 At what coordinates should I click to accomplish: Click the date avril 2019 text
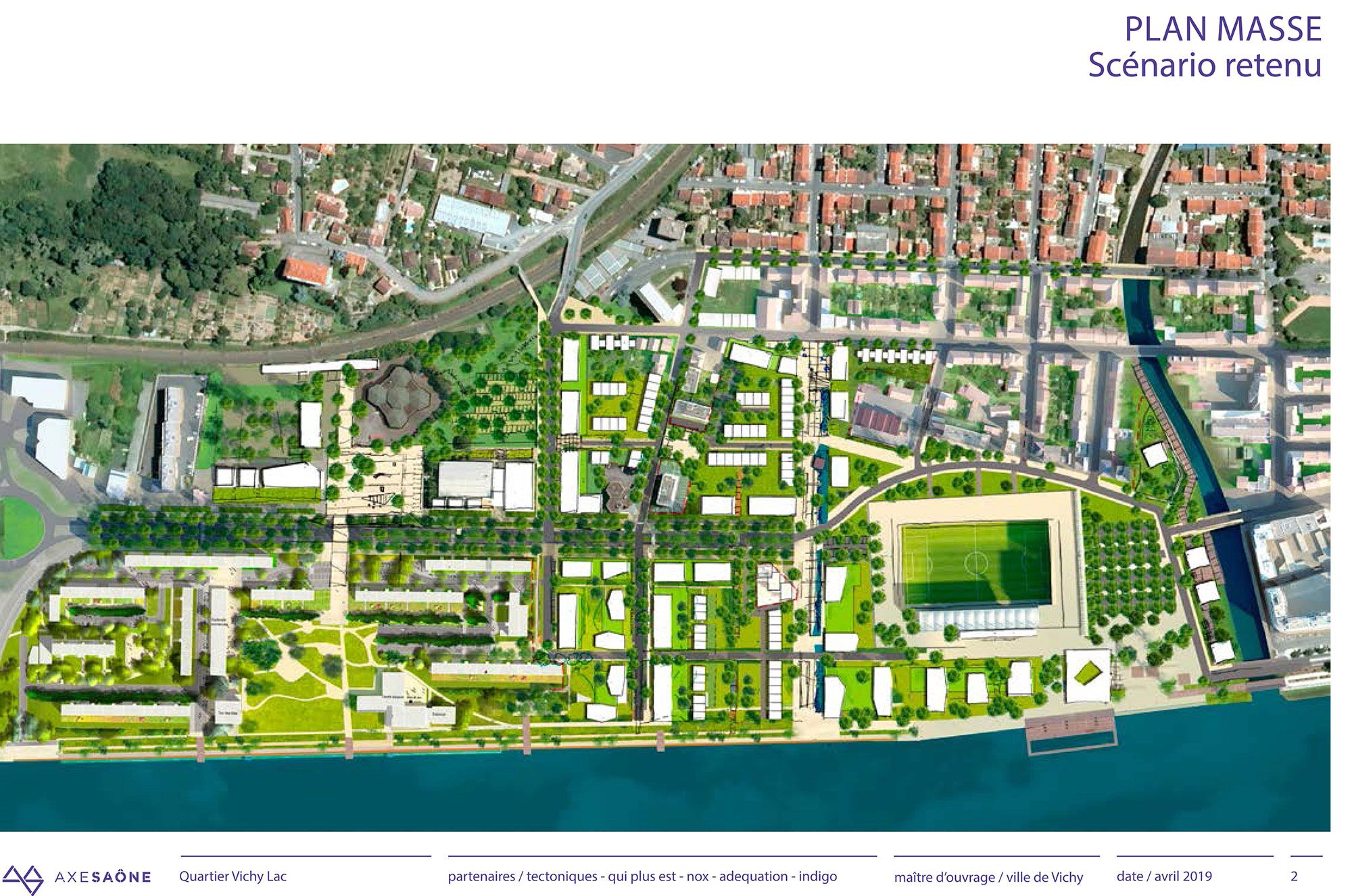tap(1164, 876)
